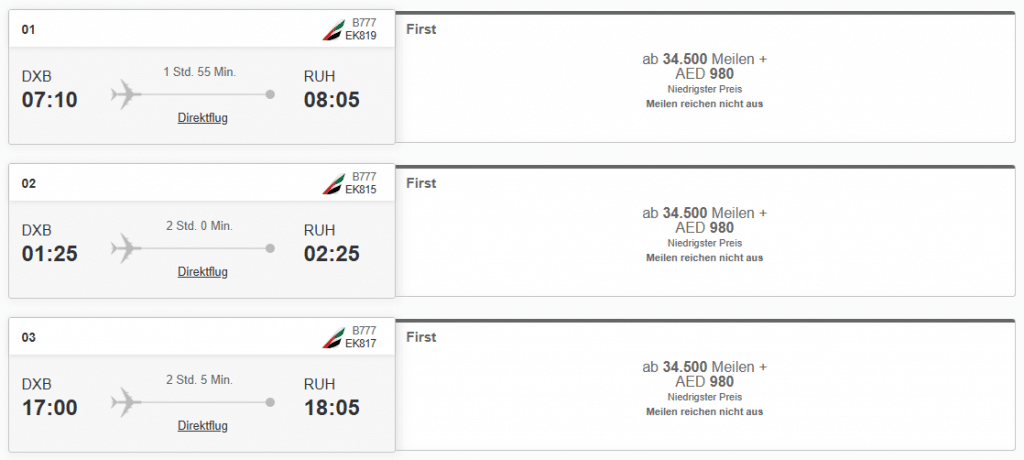The width and height of the screenshot is (1024, 460).
Task: Click the 07:10 DXB departure time
Action: [50, 100]
